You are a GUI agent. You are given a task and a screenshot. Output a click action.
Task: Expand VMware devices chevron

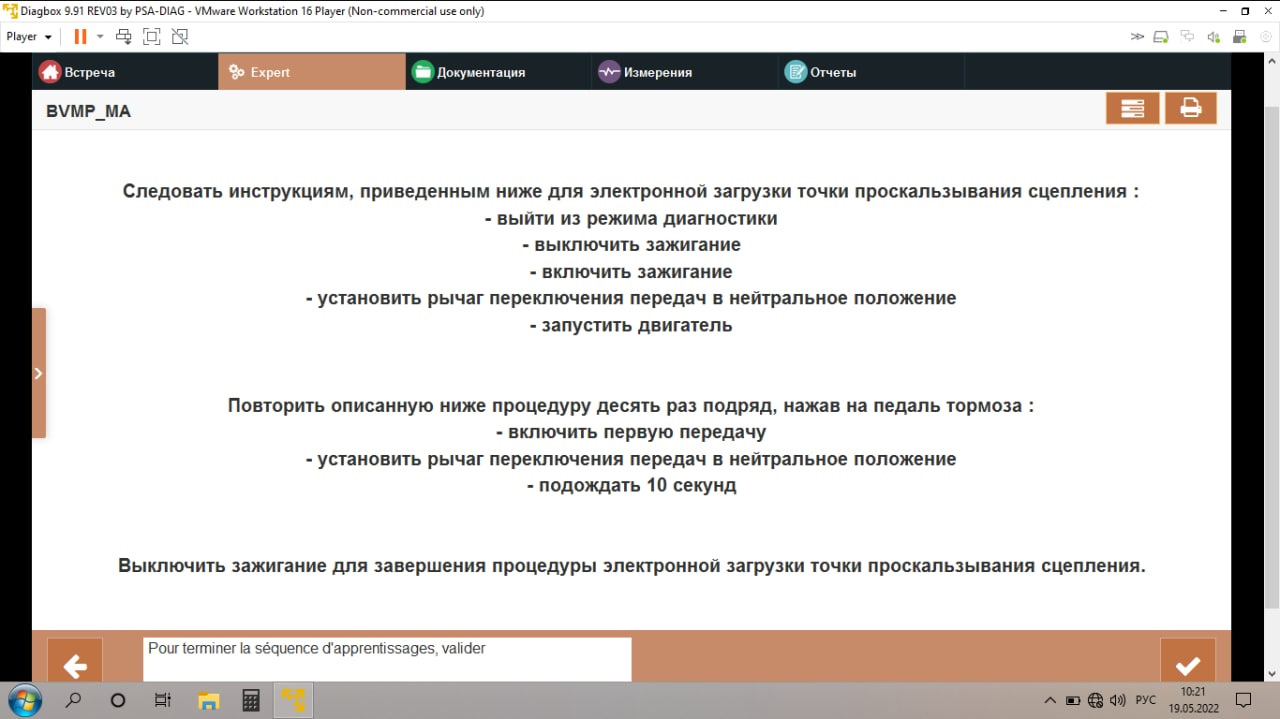pyautogui.click(x=1137, y=37)
